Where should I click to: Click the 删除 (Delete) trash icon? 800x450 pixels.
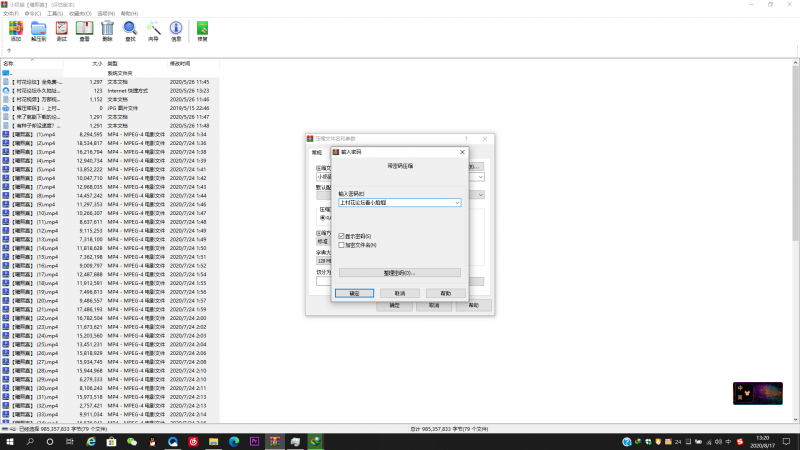click(x=108, y=30)
